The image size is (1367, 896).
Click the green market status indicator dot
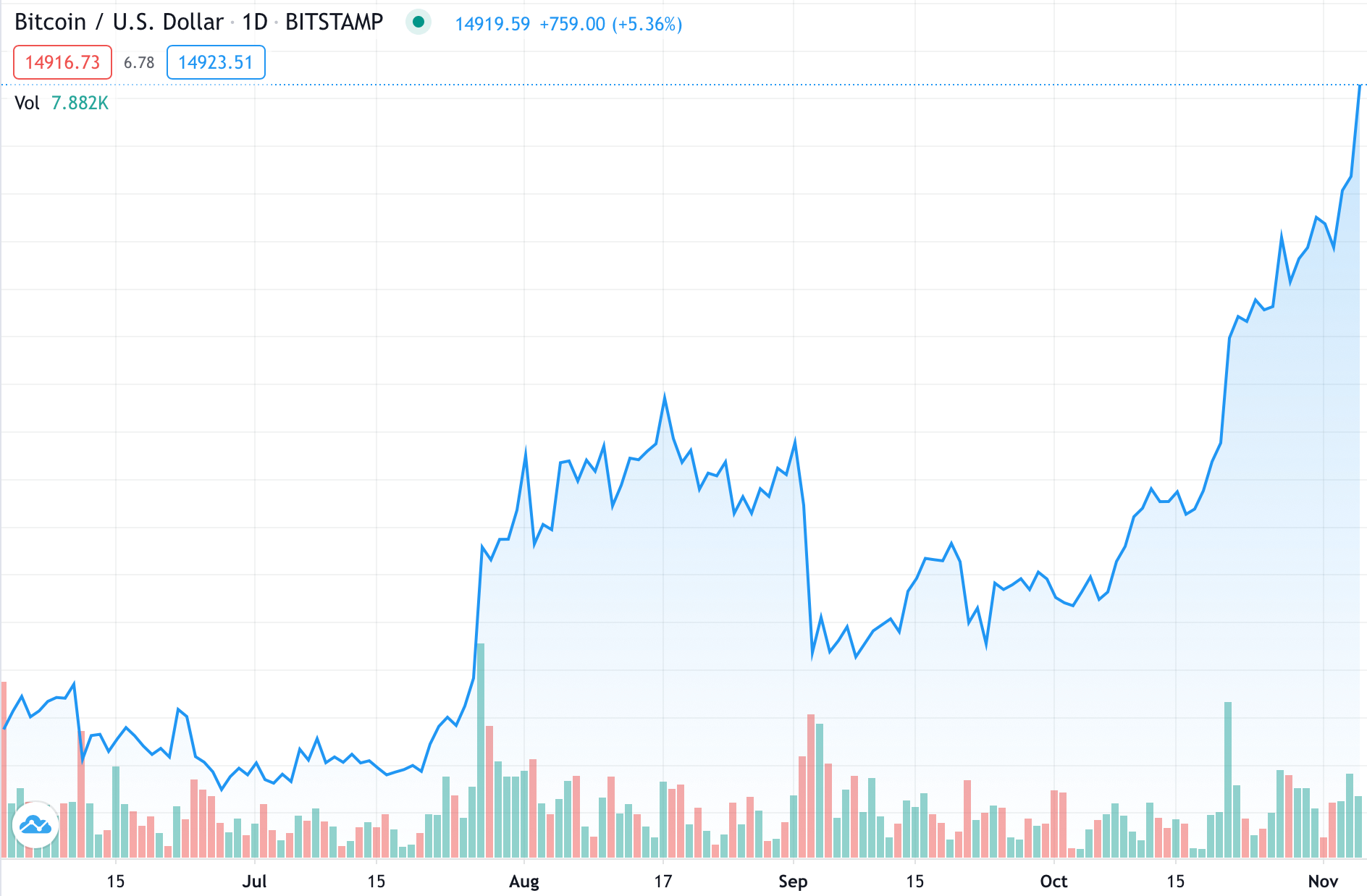(418, 22)
